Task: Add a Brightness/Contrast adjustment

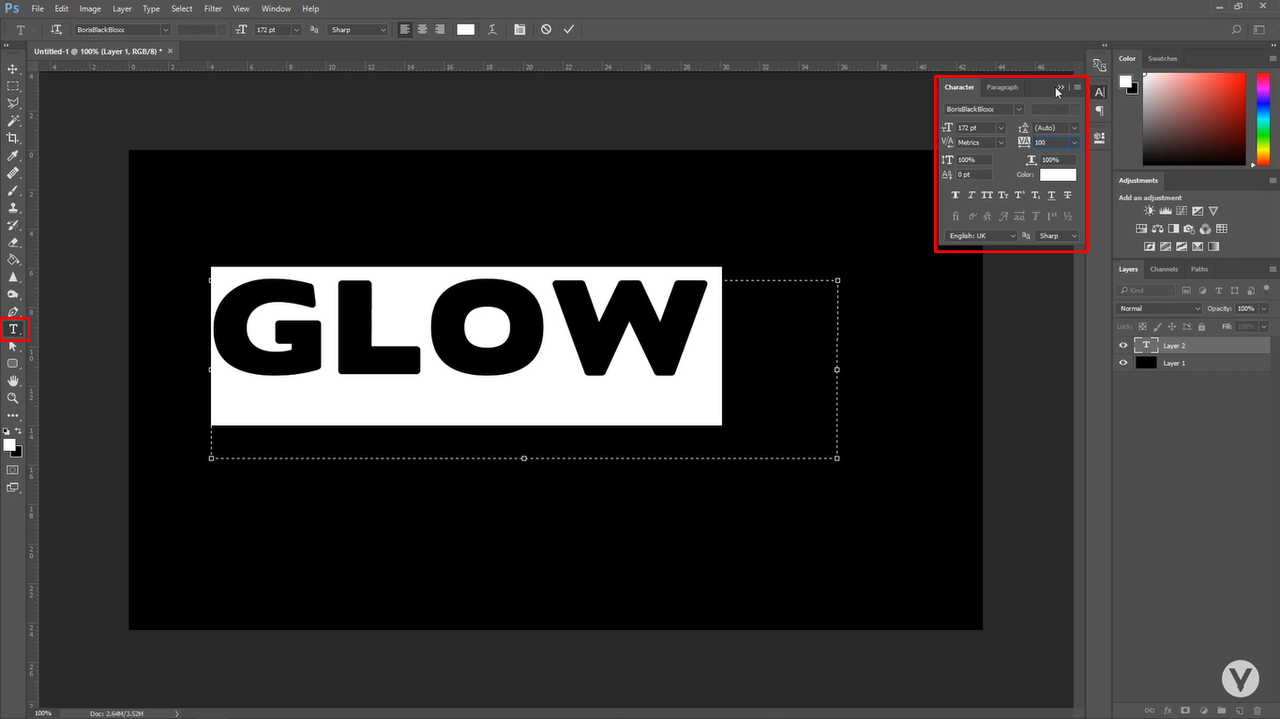Action: pyautogui.click(x=1151, y=211)
